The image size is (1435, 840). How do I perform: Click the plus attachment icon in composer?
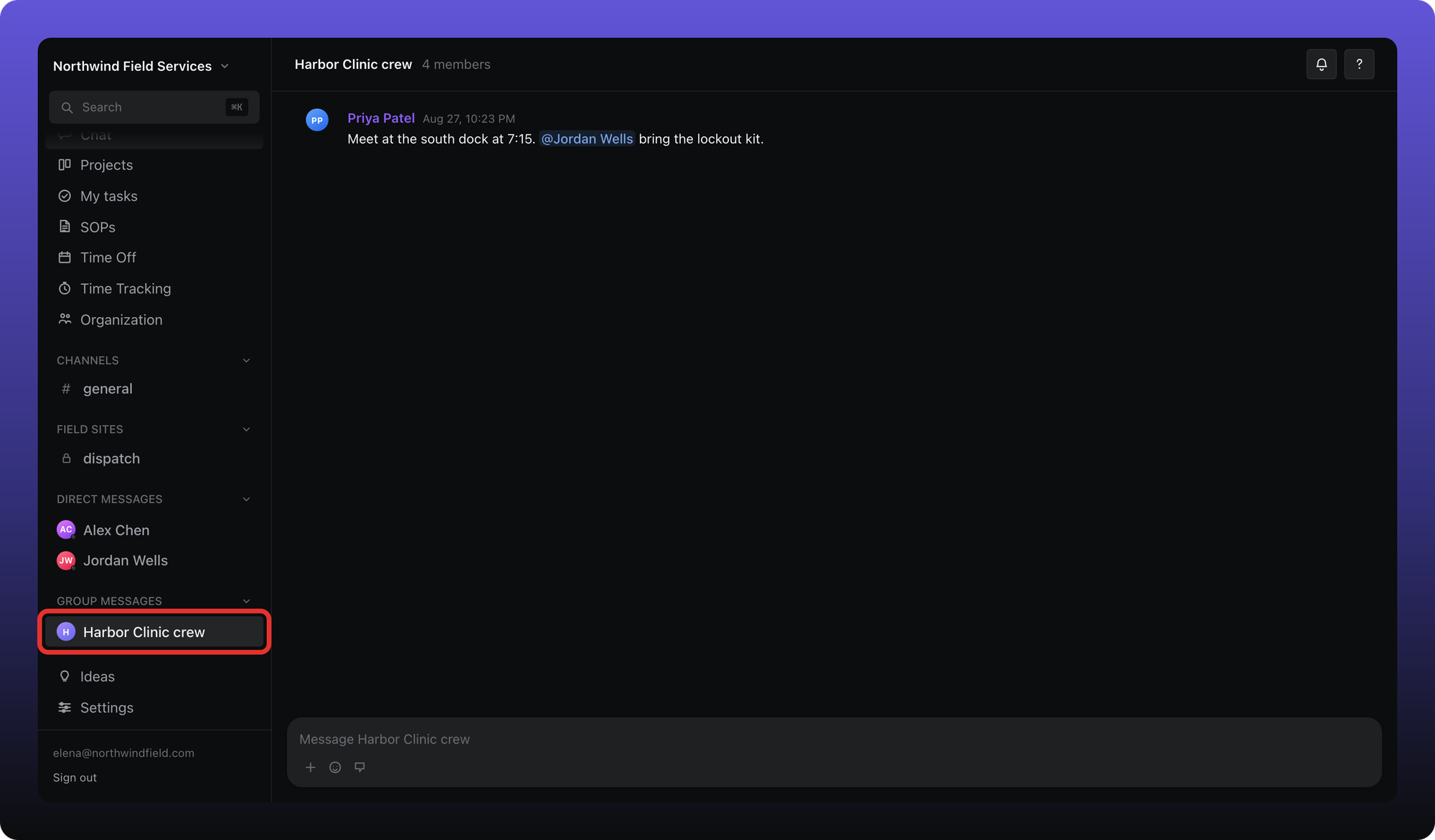point(311,768)
